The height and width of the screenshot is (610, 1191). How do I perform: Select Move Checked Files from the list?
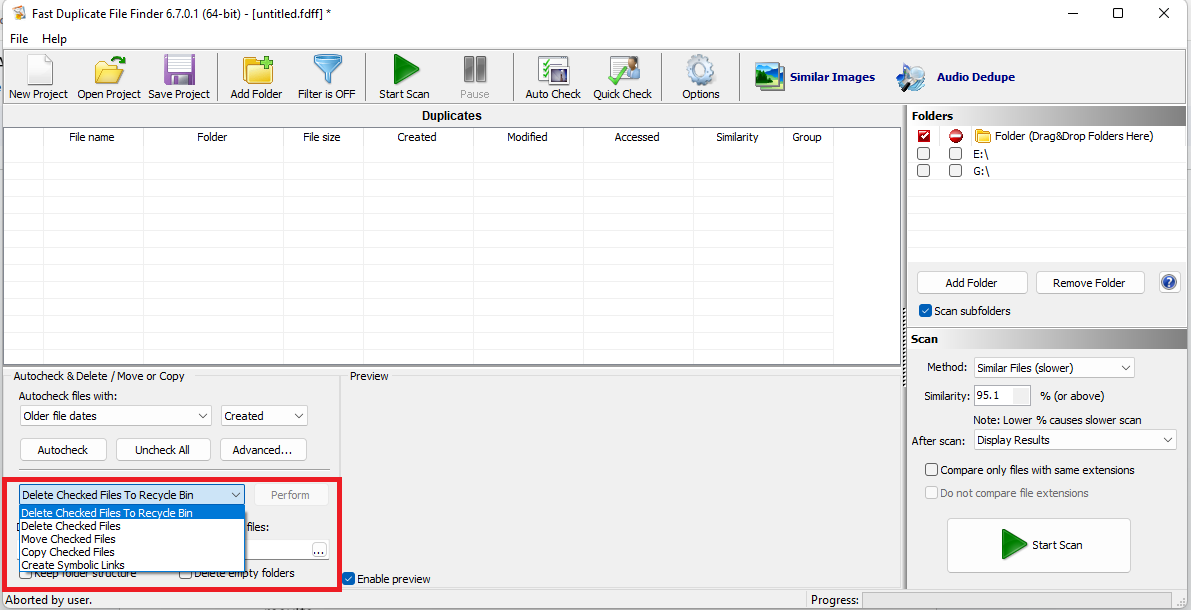tap(68, 539)
